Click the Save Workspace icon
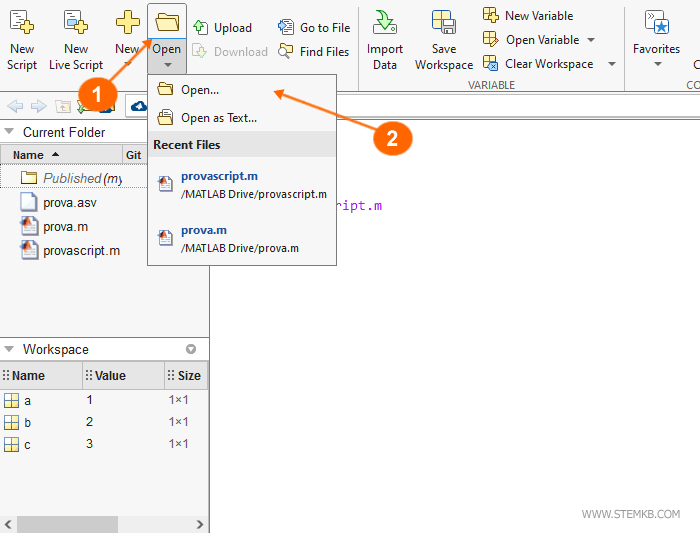This screenshot has width=700, height=533. pos(443,22)
